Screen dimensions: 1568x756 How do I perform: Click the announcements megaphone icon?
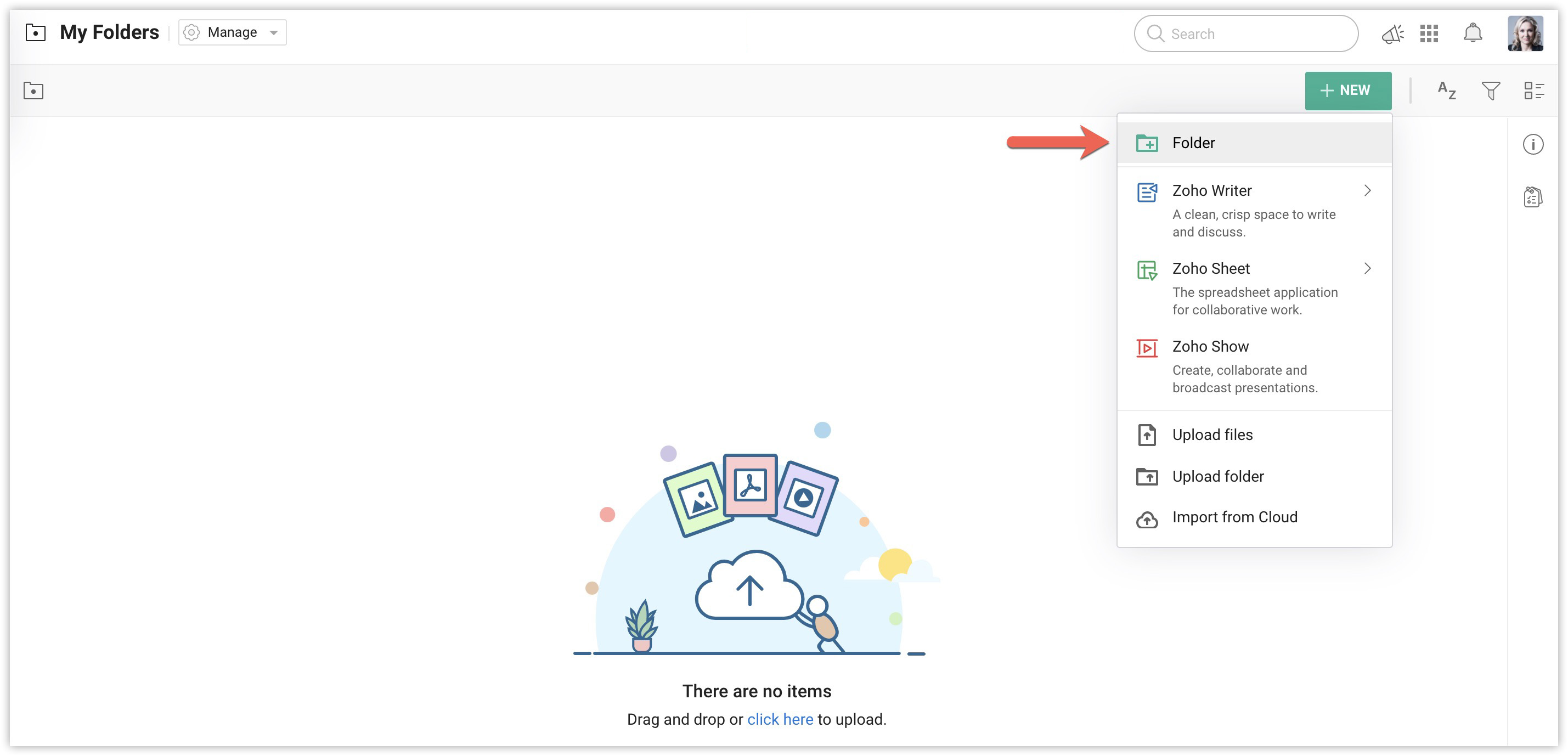(x=1392, y=33)
